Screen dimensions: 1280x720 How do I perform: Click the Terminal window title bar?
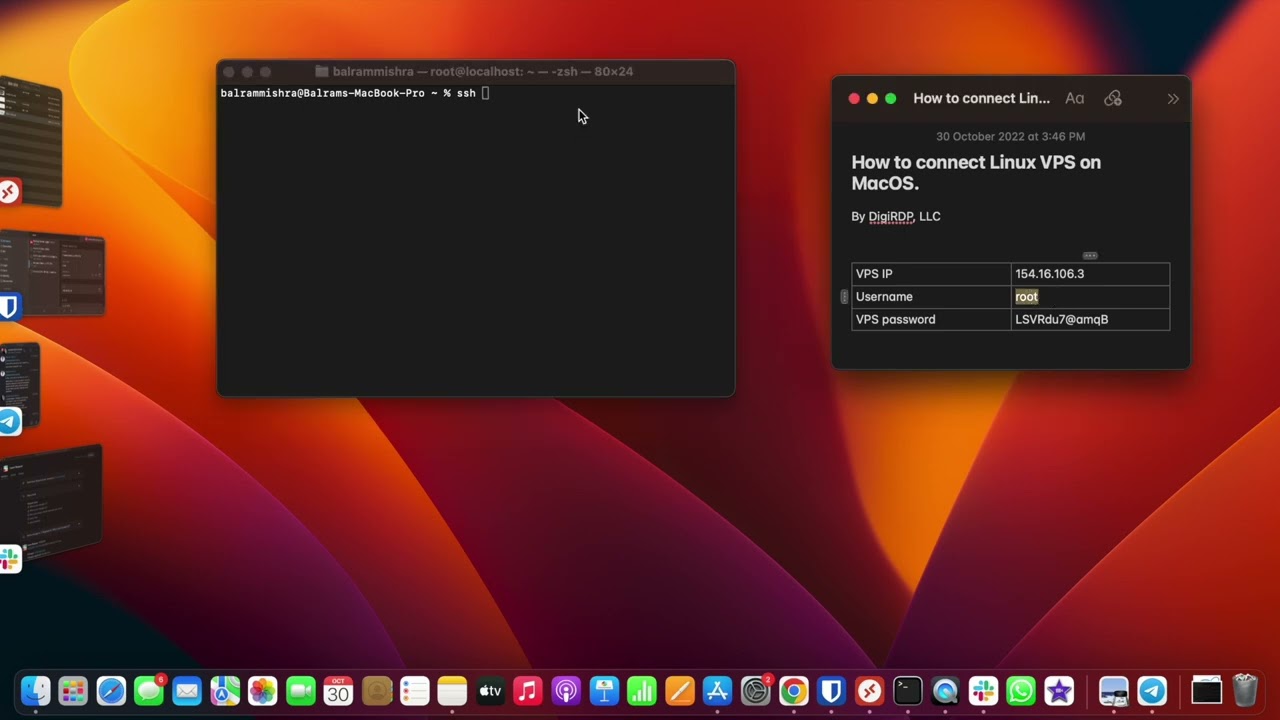click(x=476, y=72)
